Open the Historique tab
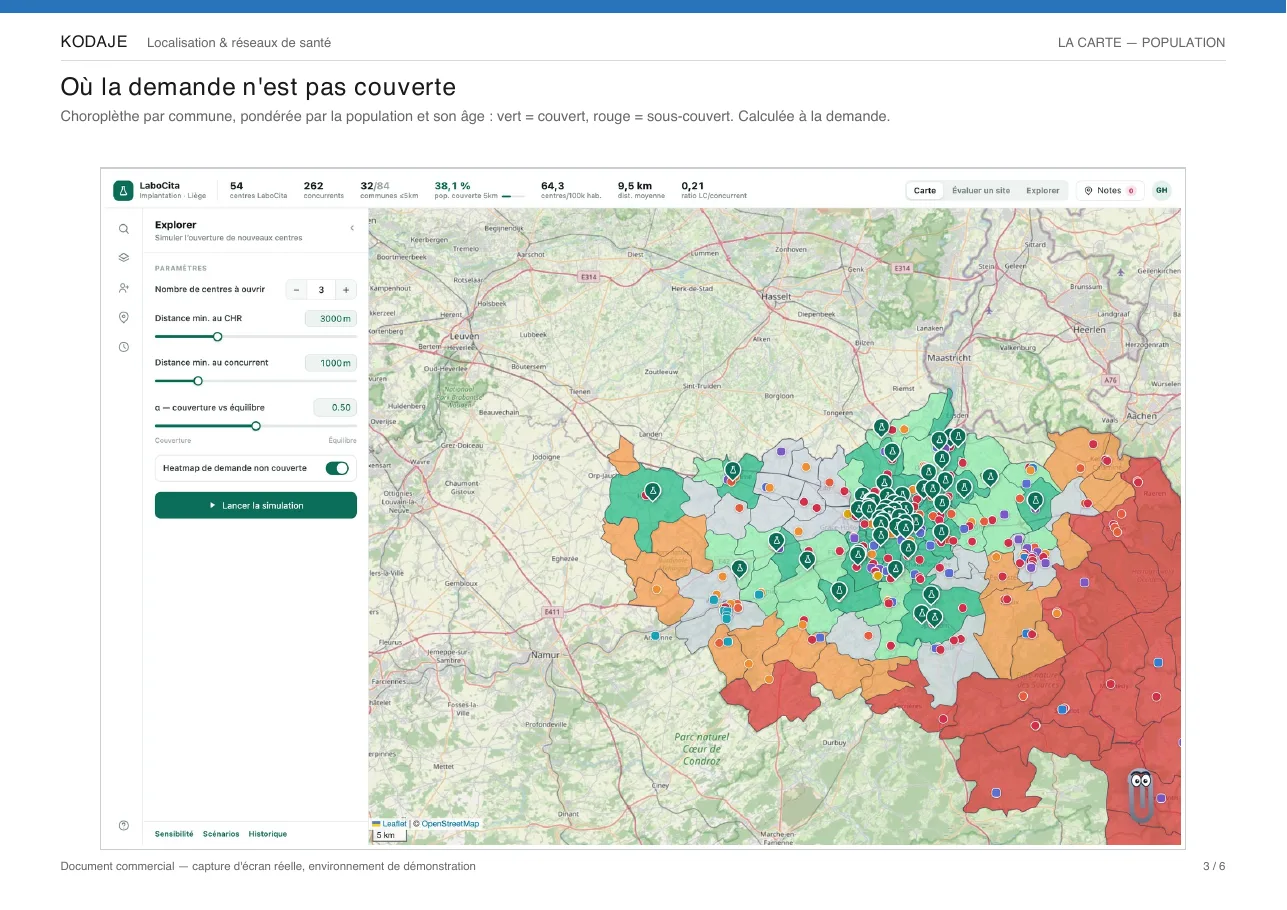The width and height of the screenshot is (1287, 910). point(268,834)
